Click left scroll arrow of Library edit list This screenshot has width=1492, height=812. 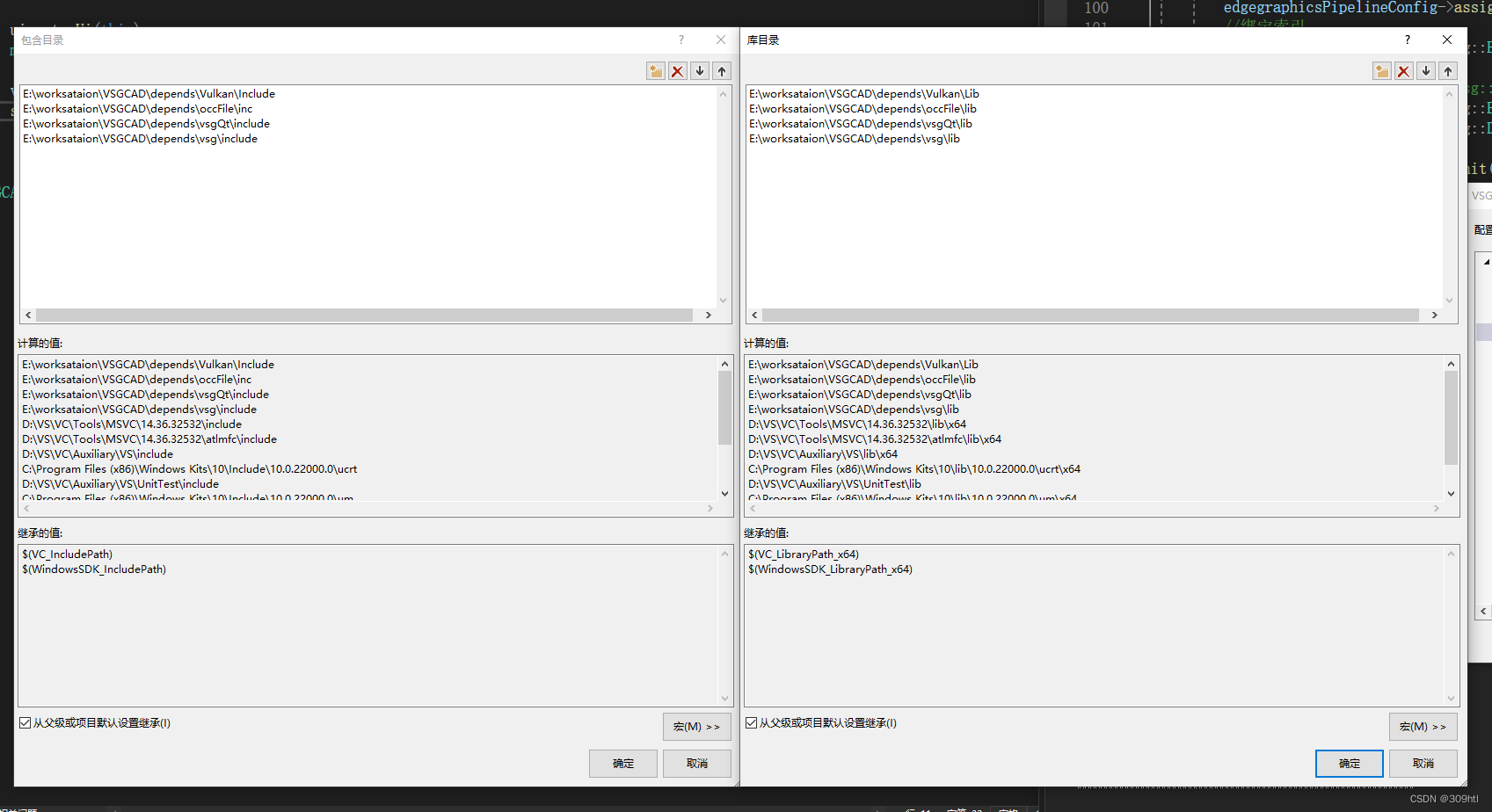pos(754,315)
